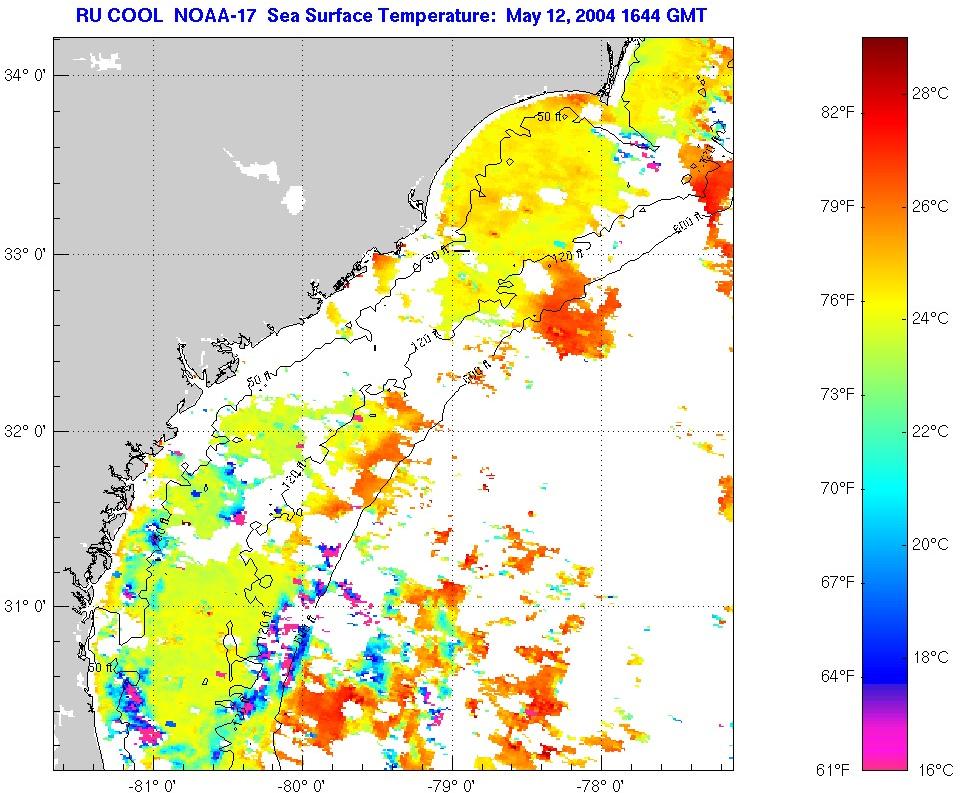
Task: Click the 24°C colorbar label
Action: tap(930, 319)
